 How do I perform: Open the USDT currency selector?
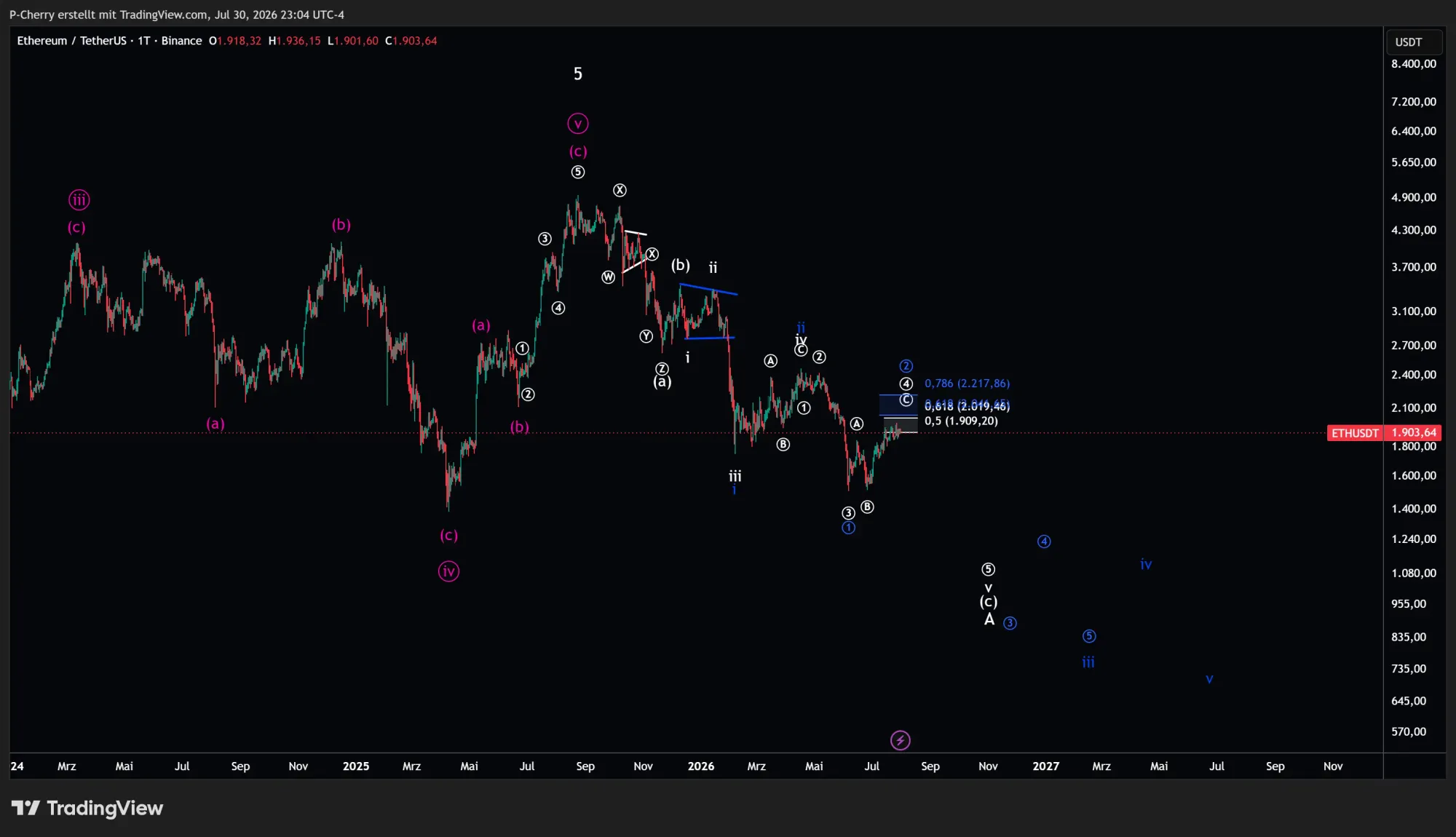point(1413,42)
